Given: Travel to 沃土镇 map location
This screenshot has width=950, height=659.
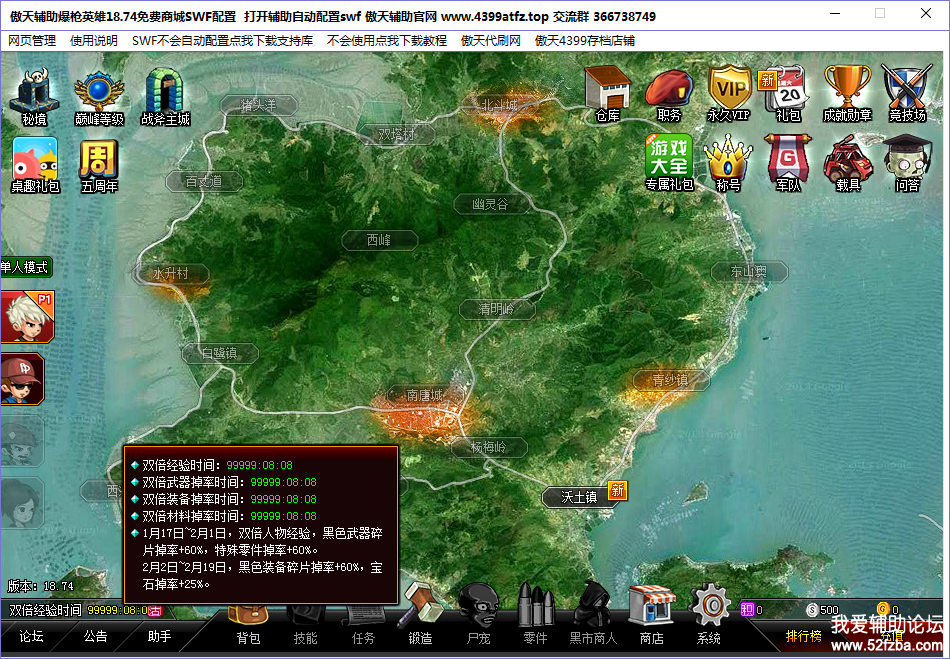Looking at the screenshot, I should (x=578, y=496).
